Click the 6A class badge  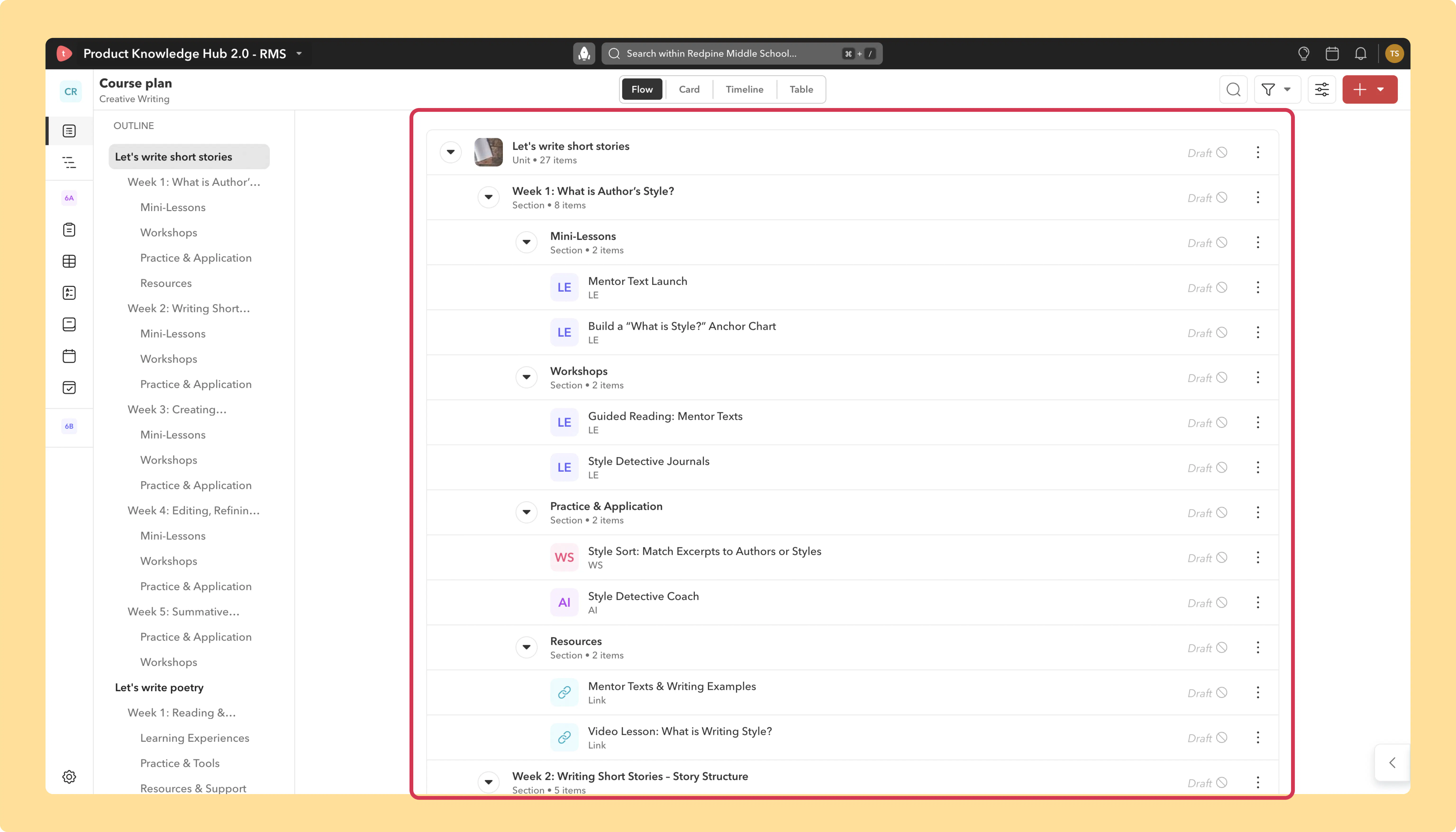tap(69, 198)
